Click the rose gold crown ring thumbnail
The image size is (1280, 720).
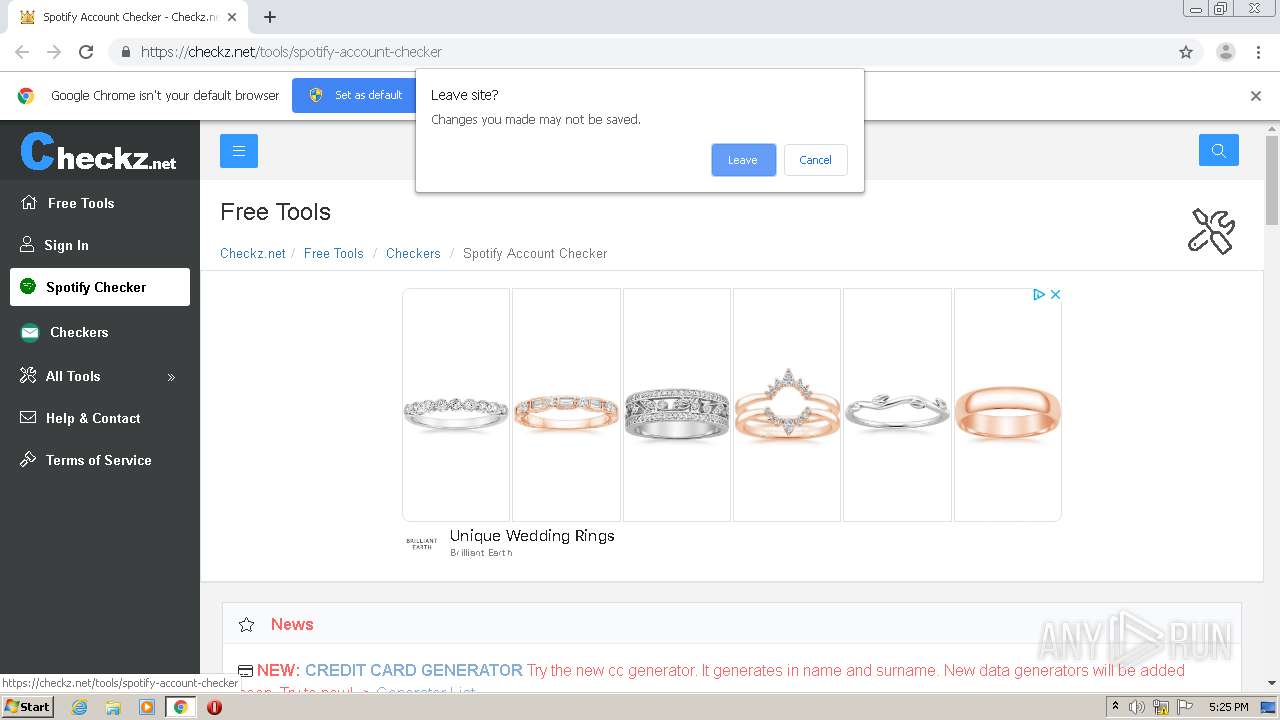coord(787,405)
